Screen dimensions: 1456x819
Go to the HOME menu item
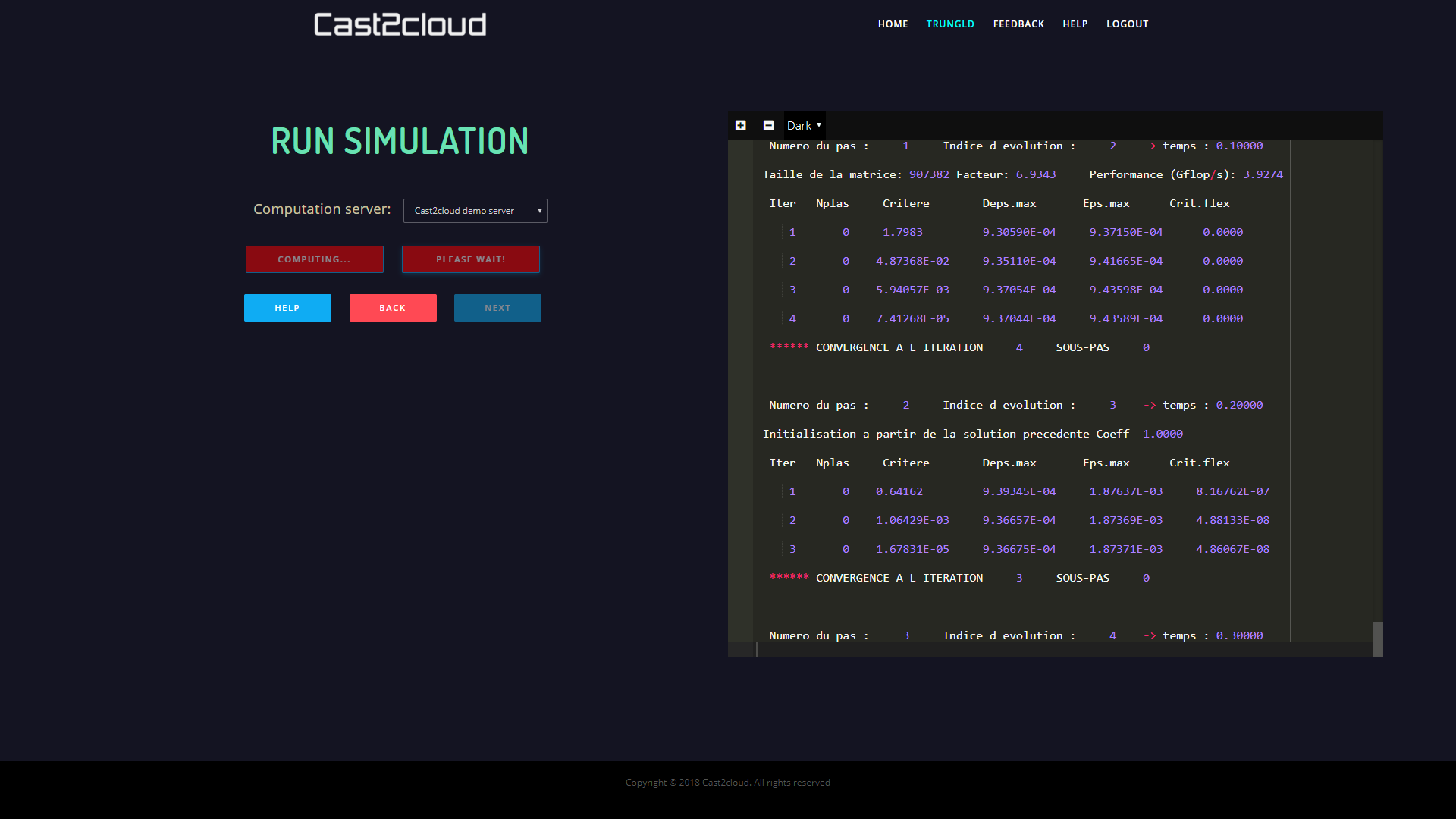(x=893, y=24)
